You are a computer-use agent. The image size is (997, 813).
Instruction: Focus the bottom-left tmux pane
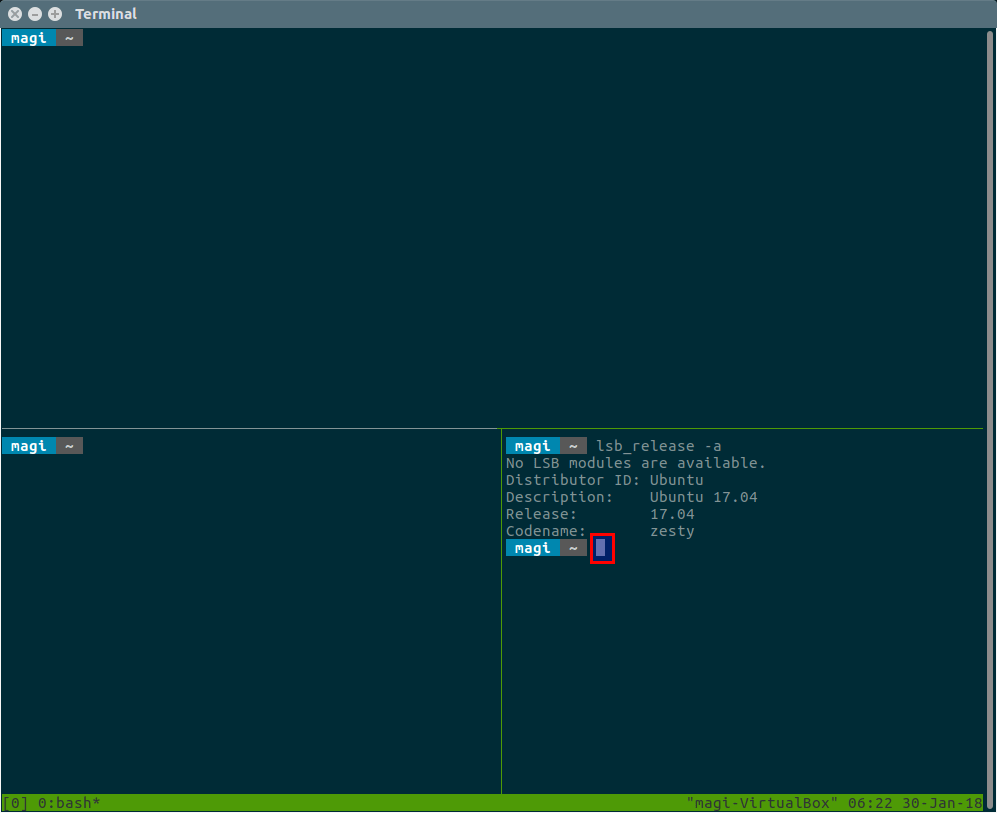(250, 620)
